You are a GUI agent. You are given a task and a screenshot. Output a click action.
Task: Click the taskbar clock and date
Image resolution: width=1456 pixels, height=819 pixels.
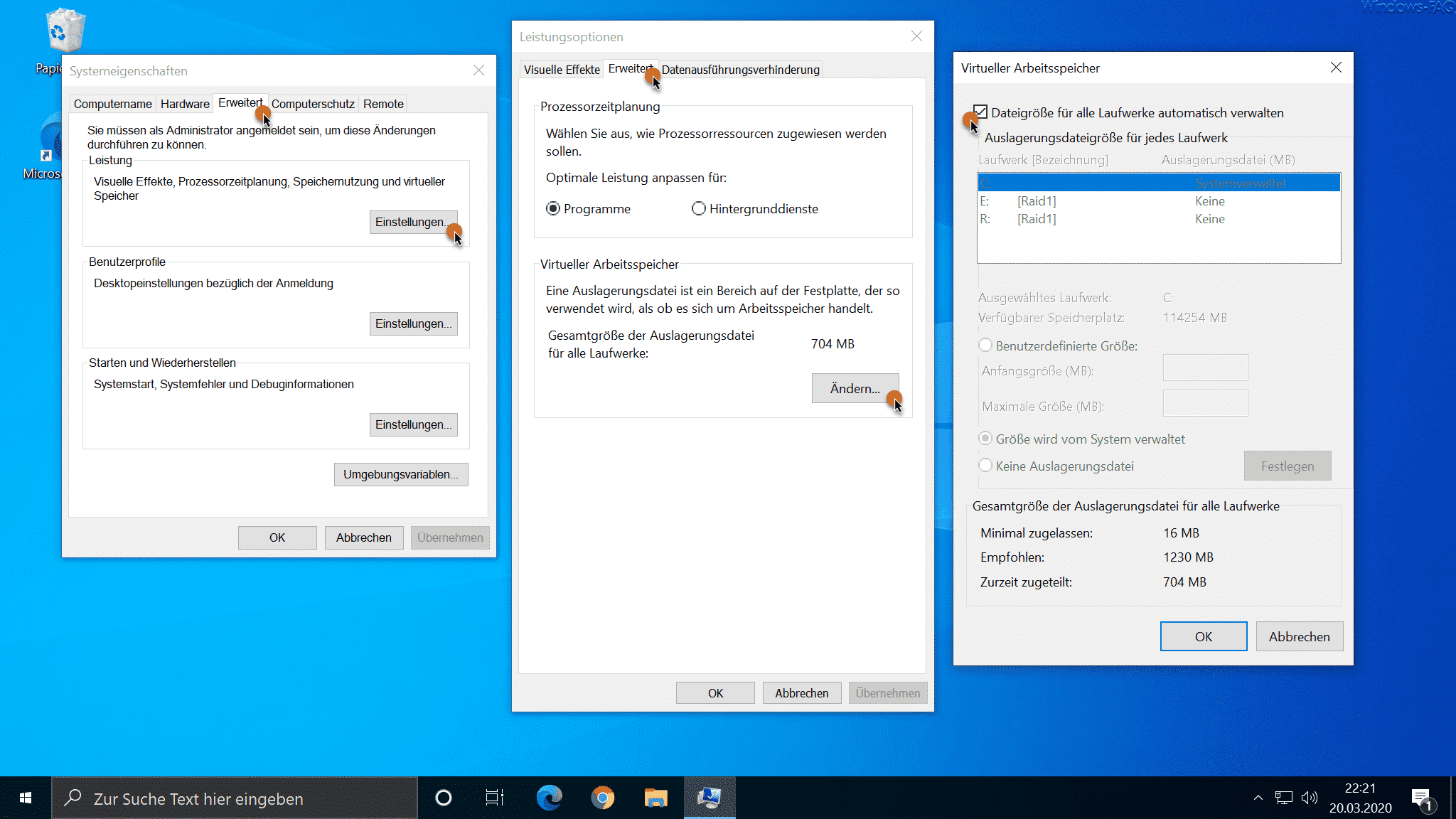click(1360, 798)
